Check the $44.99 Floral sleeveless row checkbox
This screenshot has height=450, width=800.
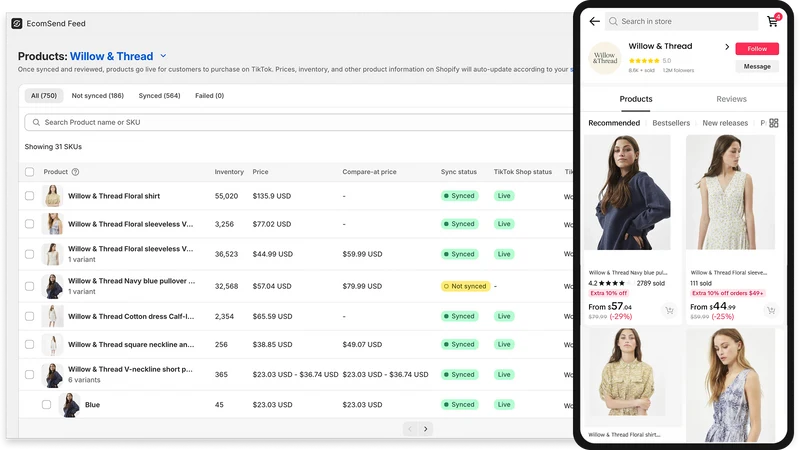pyautogui.click(x=30, y=254)
